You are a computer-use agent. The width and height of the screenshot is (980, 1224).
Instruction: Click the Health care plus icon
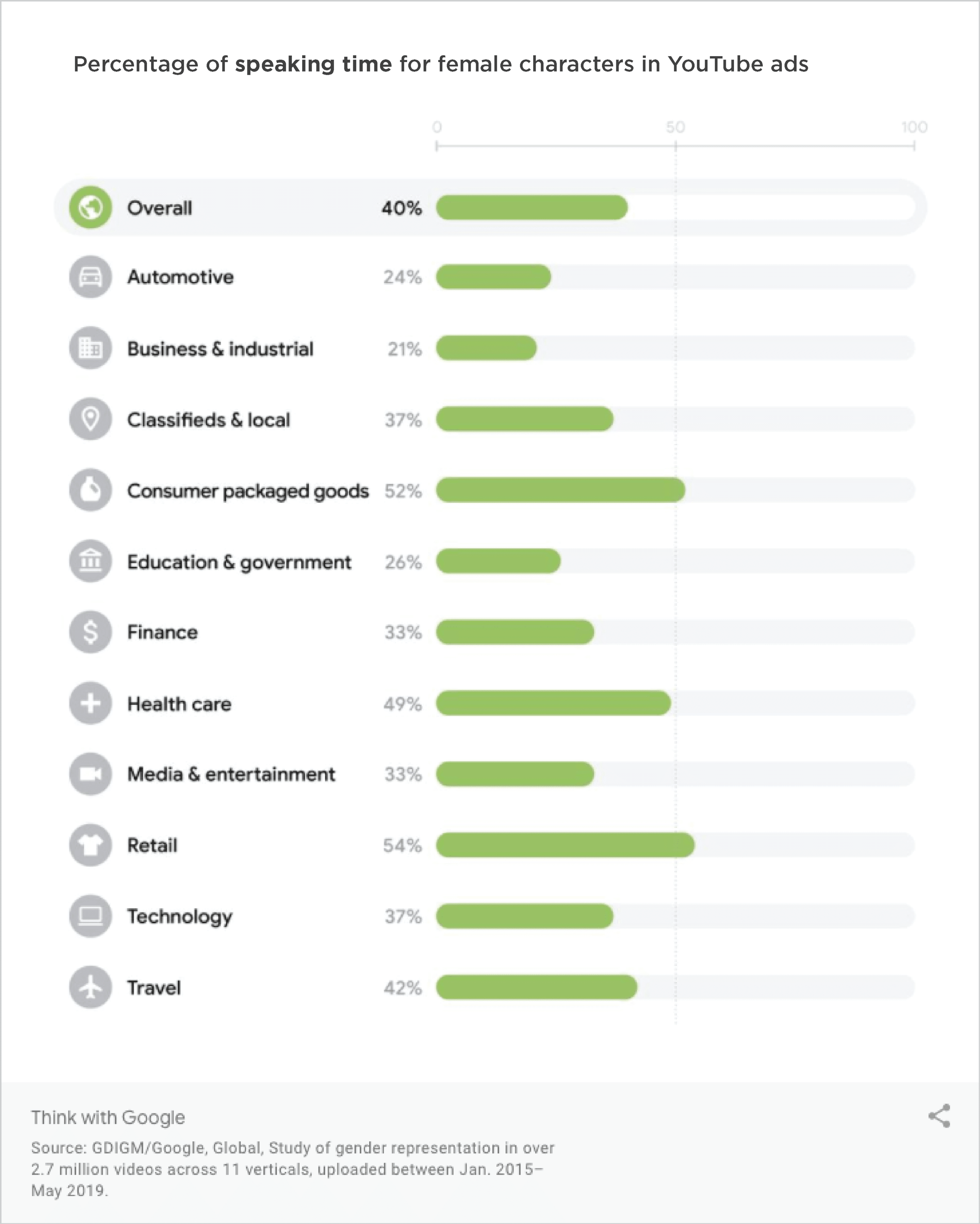(90, 704)
